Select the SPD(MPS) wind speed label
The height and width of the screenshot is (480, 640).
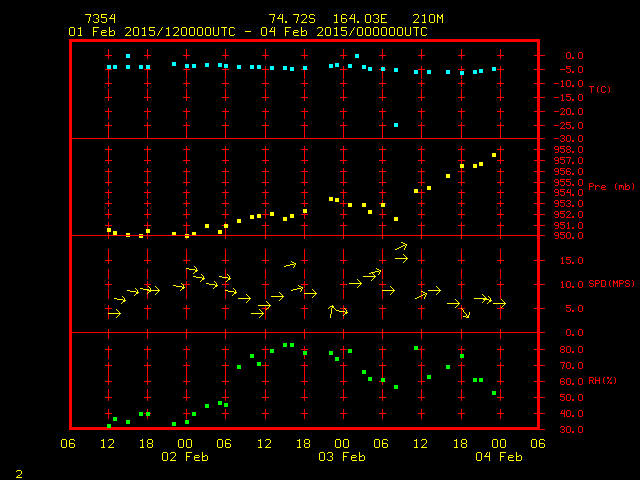[x=611, y=284]
